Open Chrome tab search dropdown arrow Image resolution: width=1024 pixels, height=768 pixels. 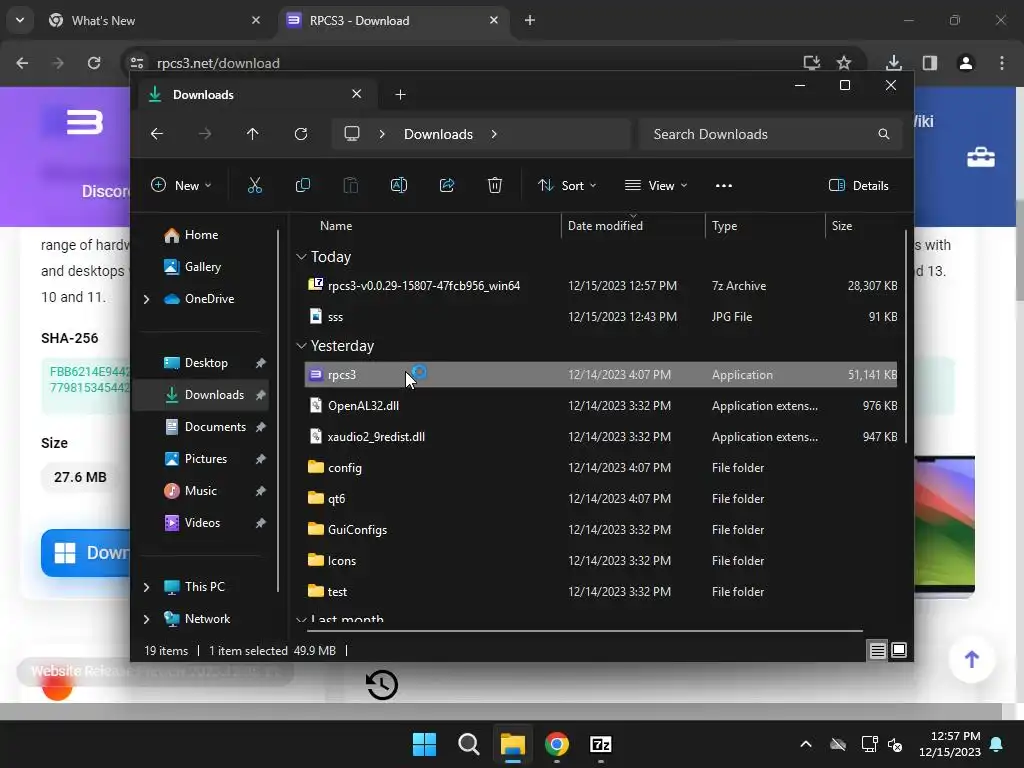click(x=20, y=20)
